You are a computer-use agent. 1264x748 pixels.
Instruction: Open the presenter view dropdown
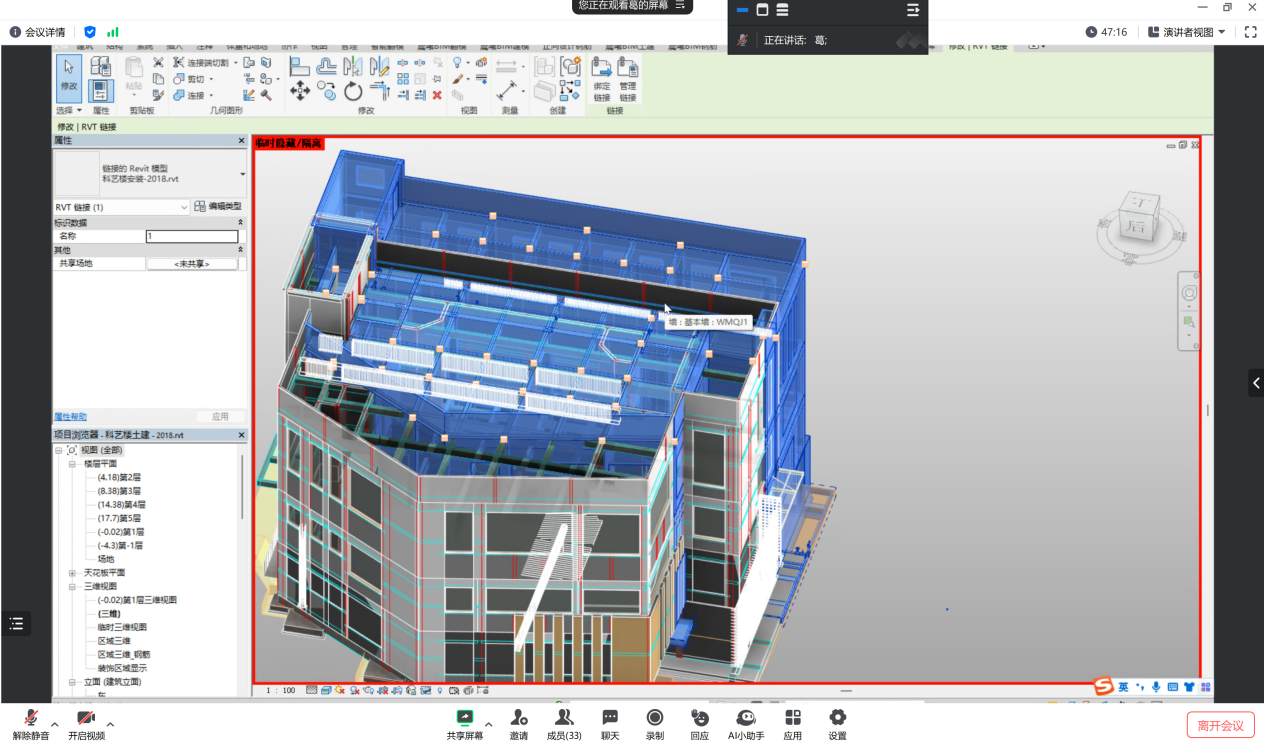[x=1187, y=32]
